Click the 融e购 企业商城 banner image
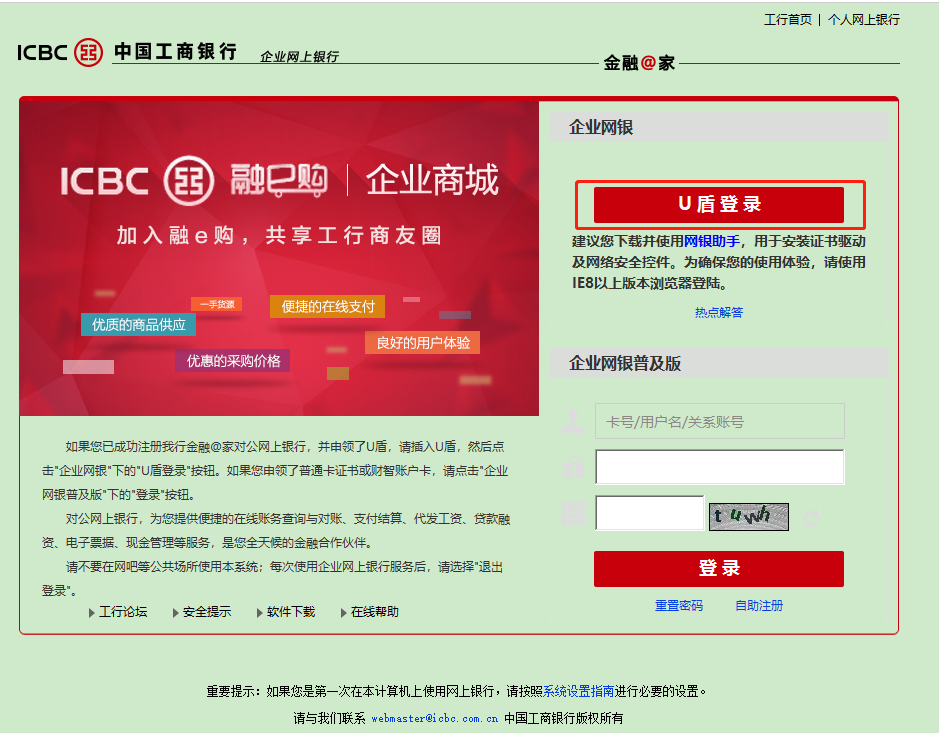 click(x=279, y=258)
